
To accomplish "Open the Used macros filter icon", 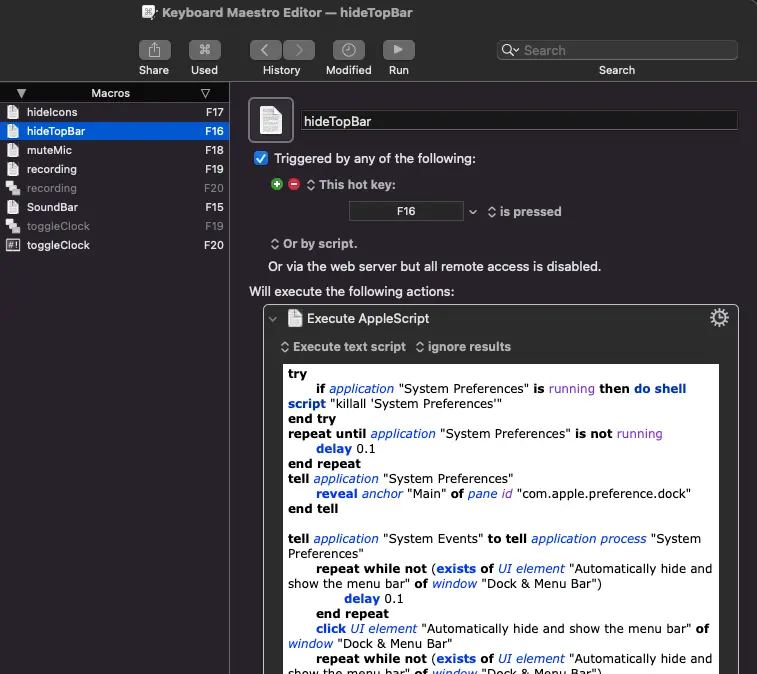I will 205,50.
